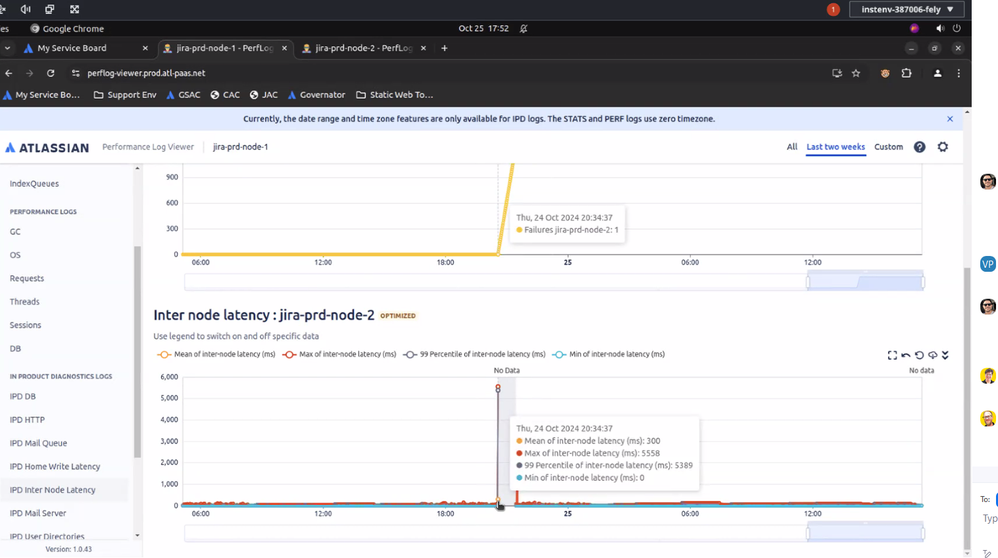Open the tab search dropdown arrow
This screenshot has height=558, width=998.
(8, 48)
